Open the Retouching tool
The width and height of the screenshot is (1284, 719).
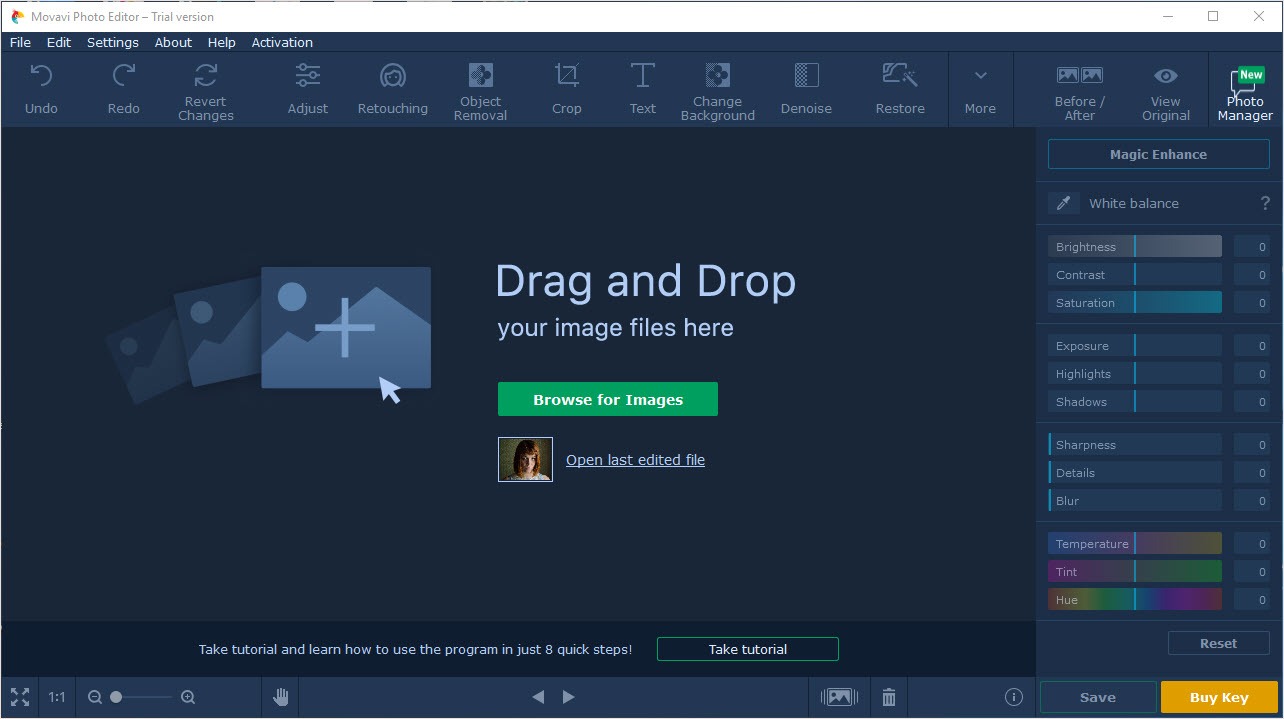pyautogui.click(x=393, y=90)
